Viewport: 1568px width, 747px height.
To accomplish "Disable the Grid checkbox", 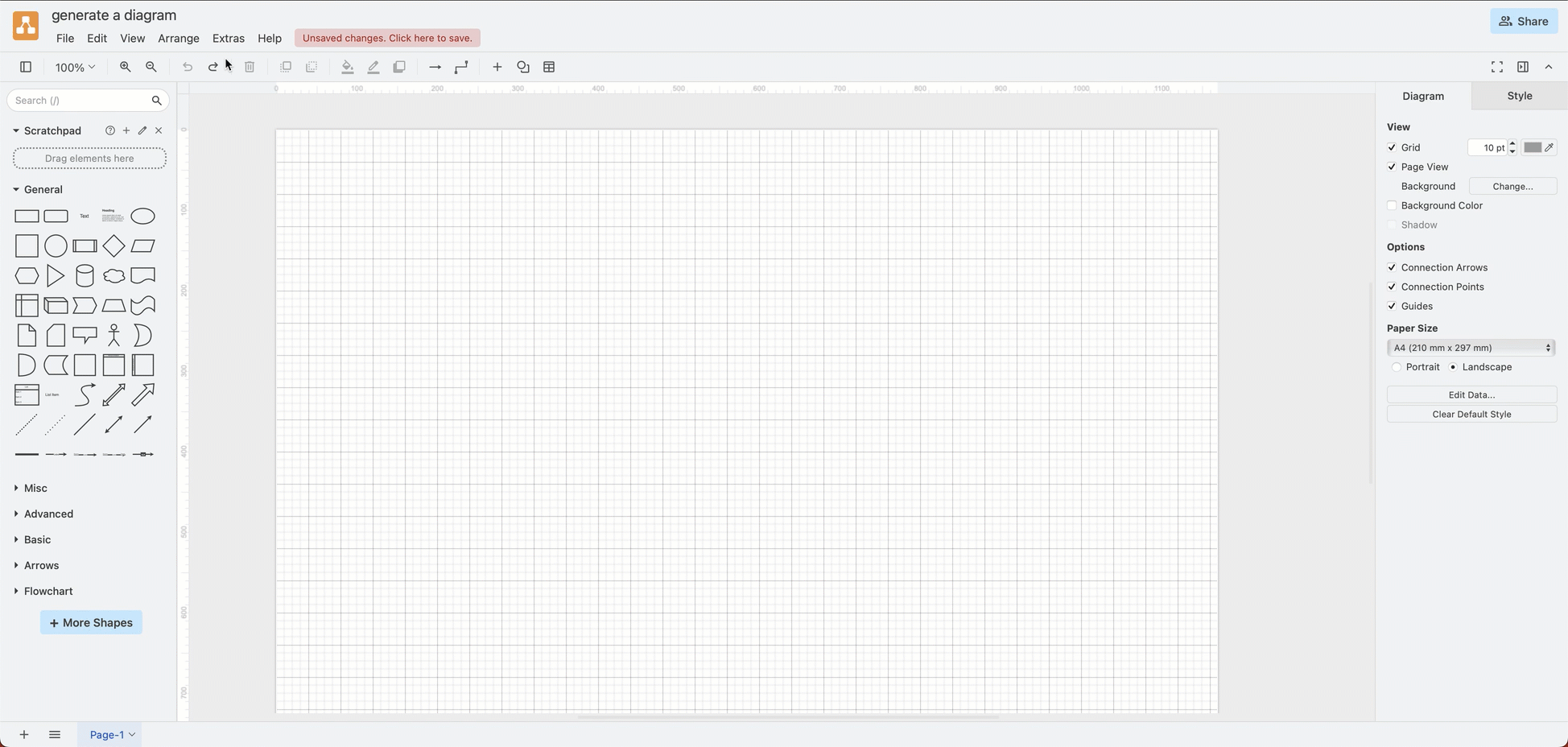I will click(1392, 147).
